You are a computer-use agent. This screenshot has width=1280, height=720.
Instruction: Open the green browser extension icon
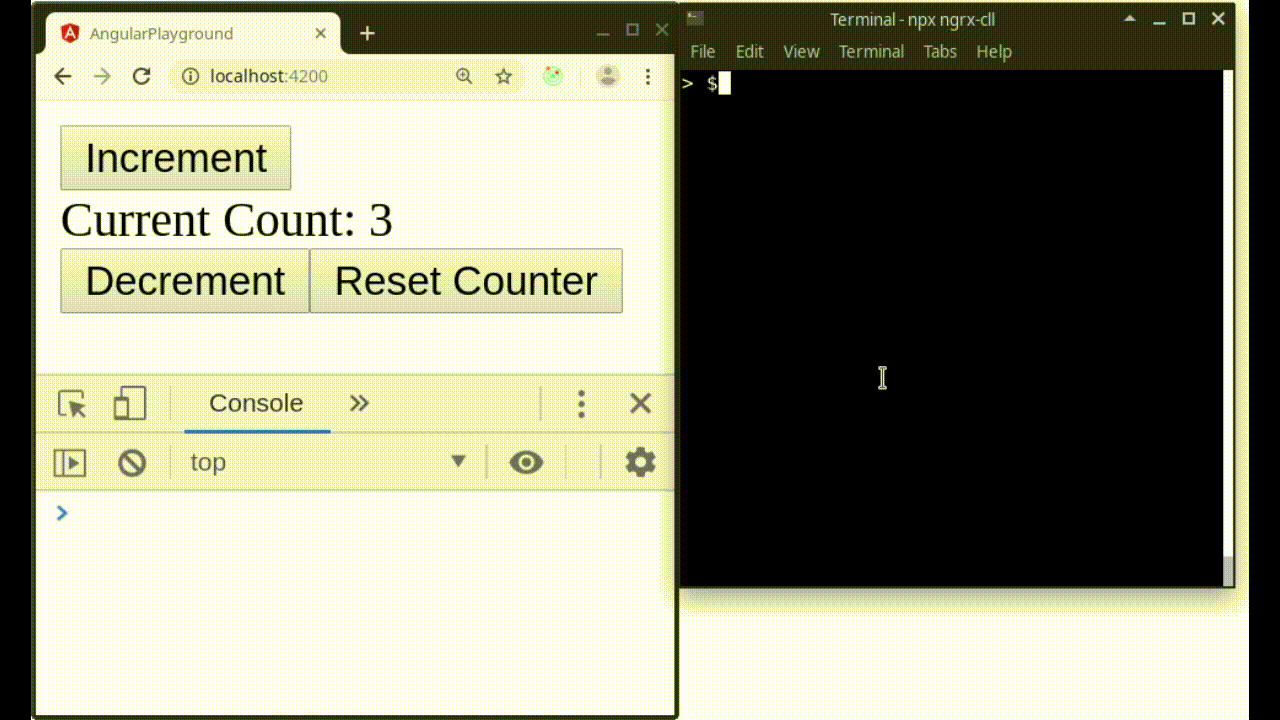tap(553, 76)
